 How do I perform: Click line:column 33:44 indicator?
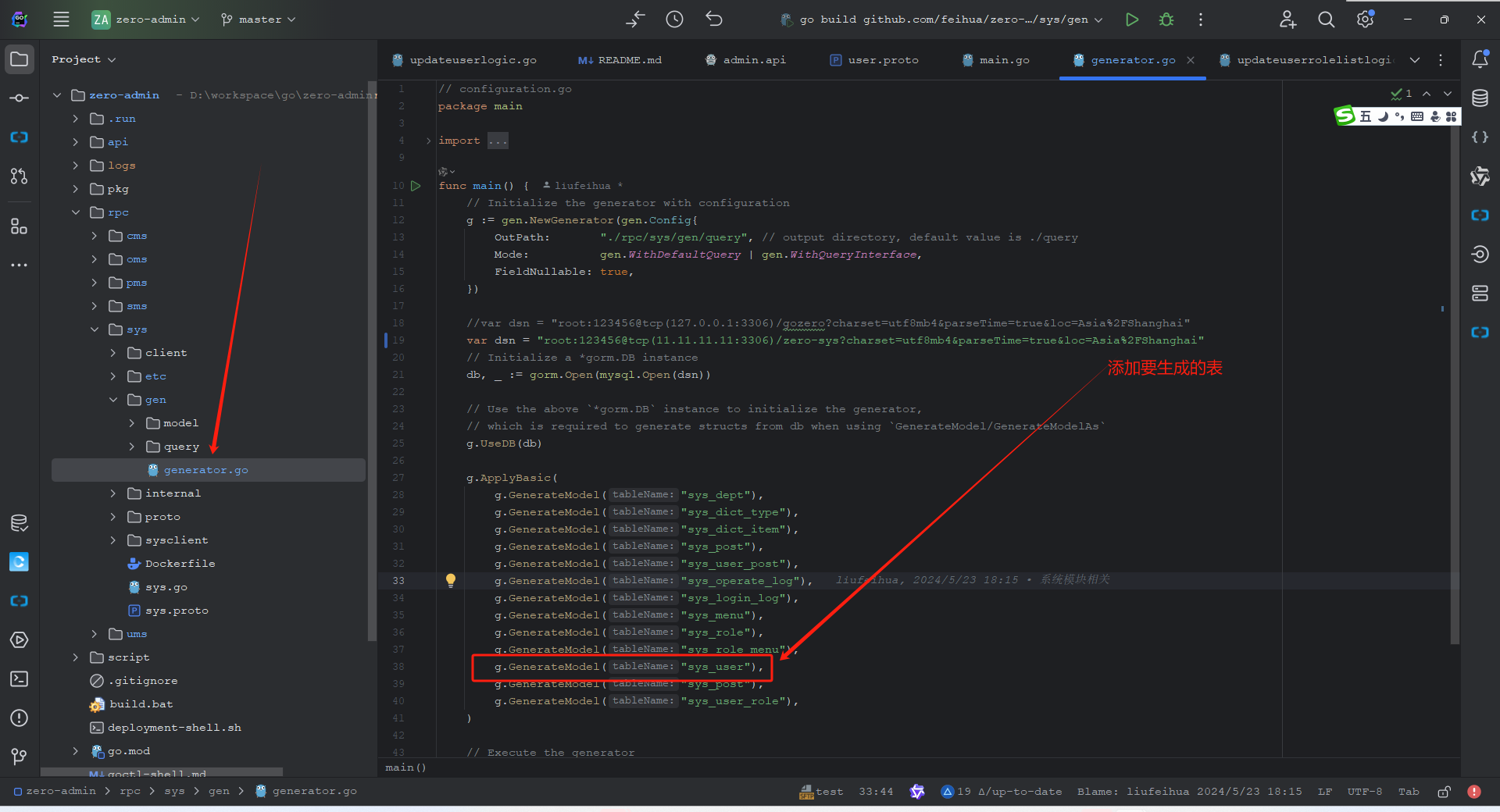coord(876,792)
